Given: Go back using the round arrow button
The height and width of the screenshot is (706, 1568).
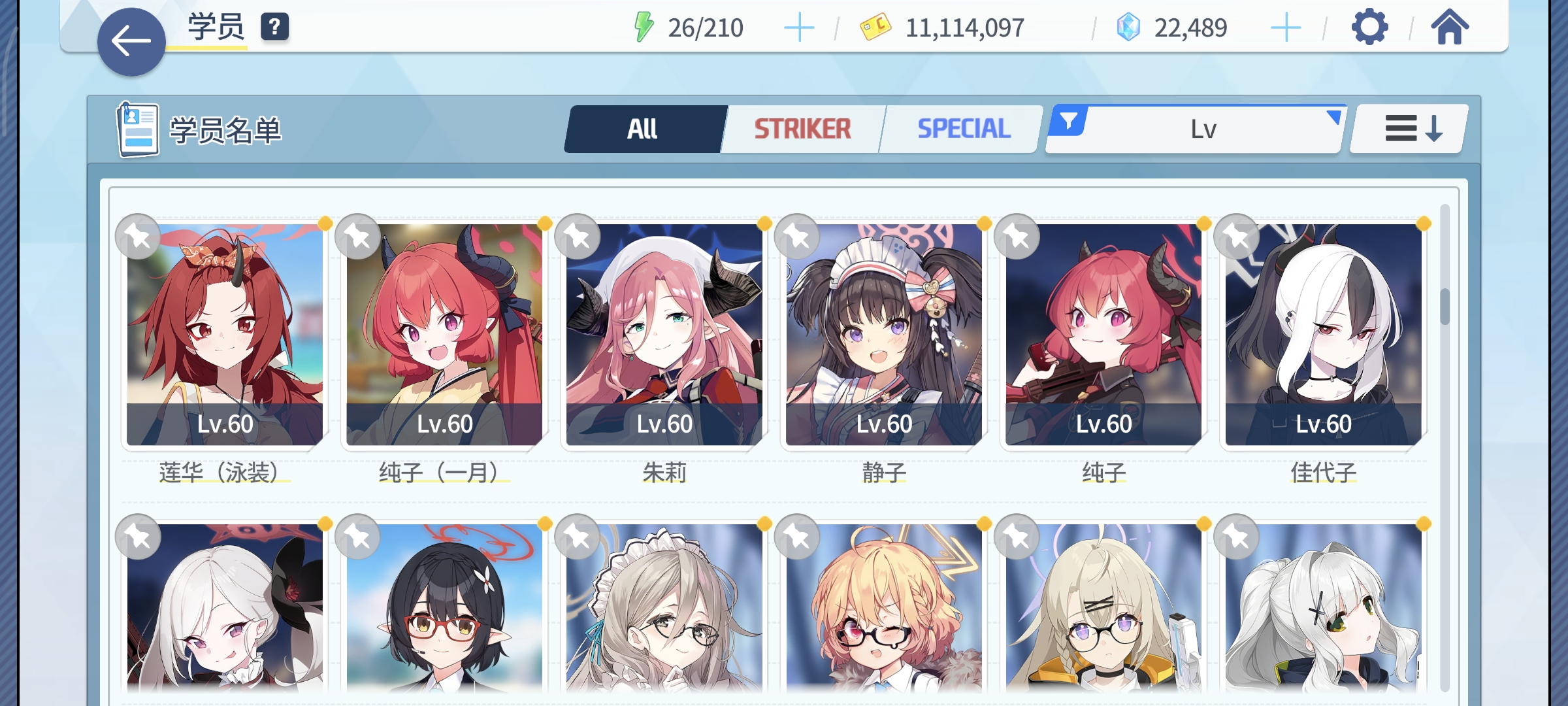Looking at the screenshot, I should point(131,42).
